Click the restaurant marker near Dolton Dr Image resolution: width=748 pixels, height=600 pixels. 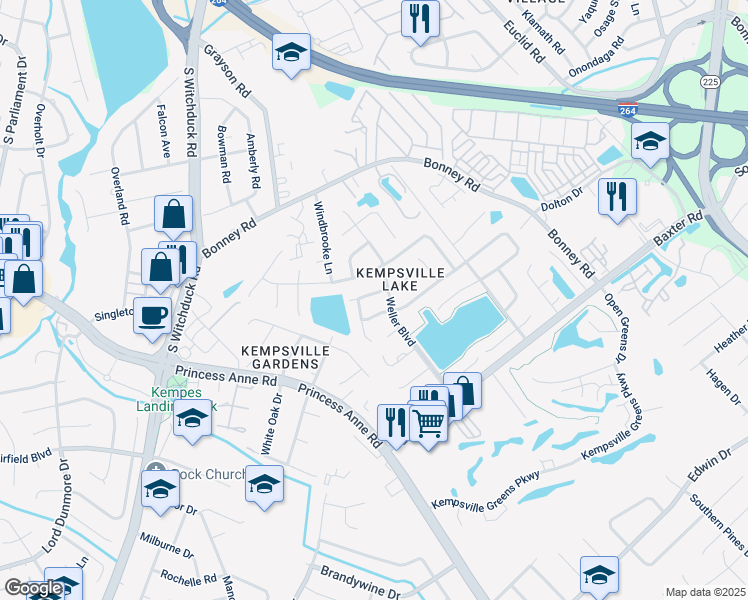click(x=618, y=199)
